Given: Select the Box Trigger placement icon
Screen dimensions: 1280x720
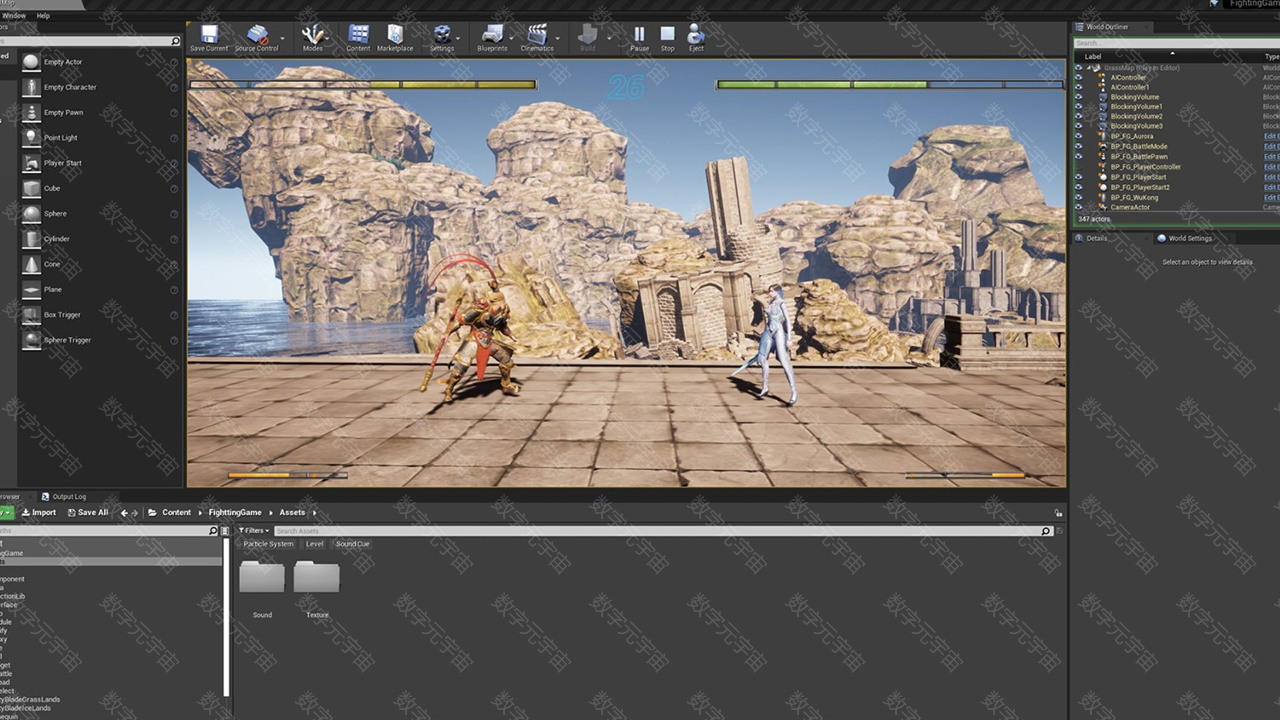Looking at the screenshot, I should (31, 315).
